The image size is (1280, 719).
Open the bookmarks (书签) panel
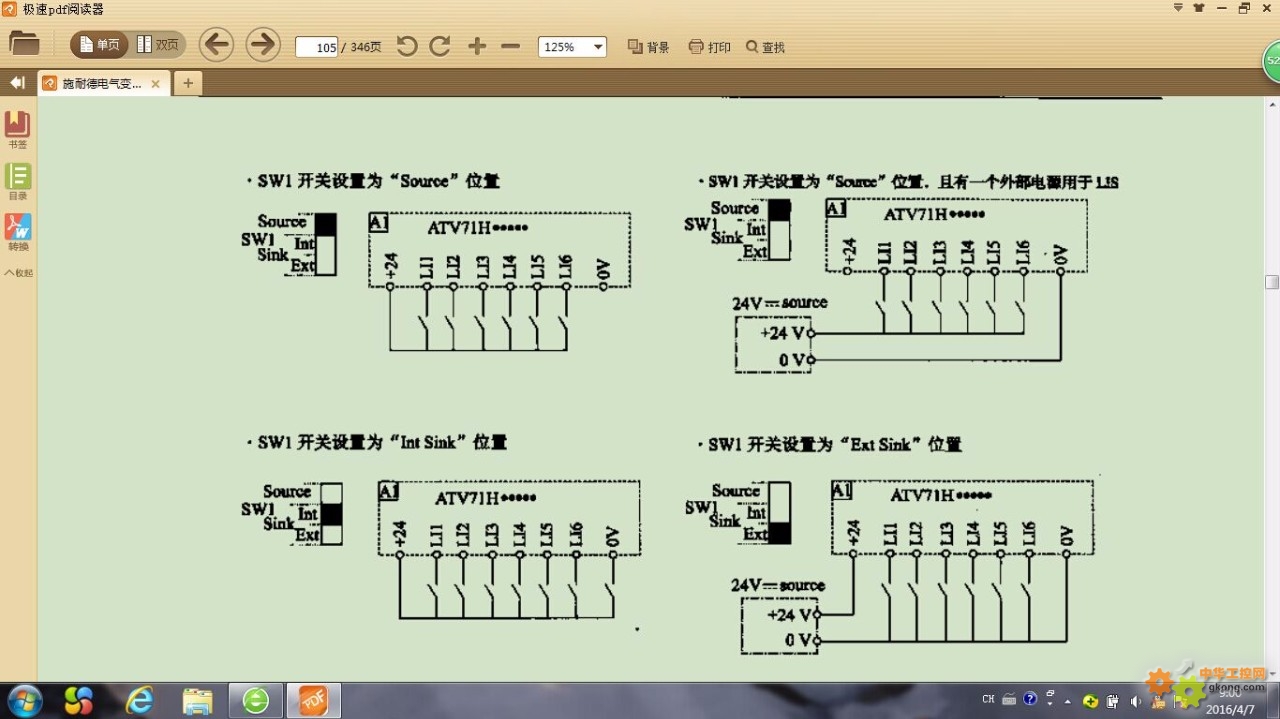[18, 130]
